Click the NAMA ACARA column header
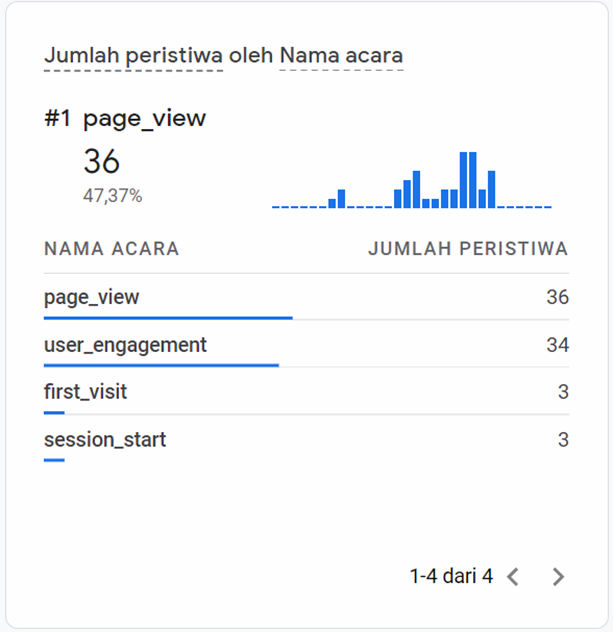 pos(112,249)
